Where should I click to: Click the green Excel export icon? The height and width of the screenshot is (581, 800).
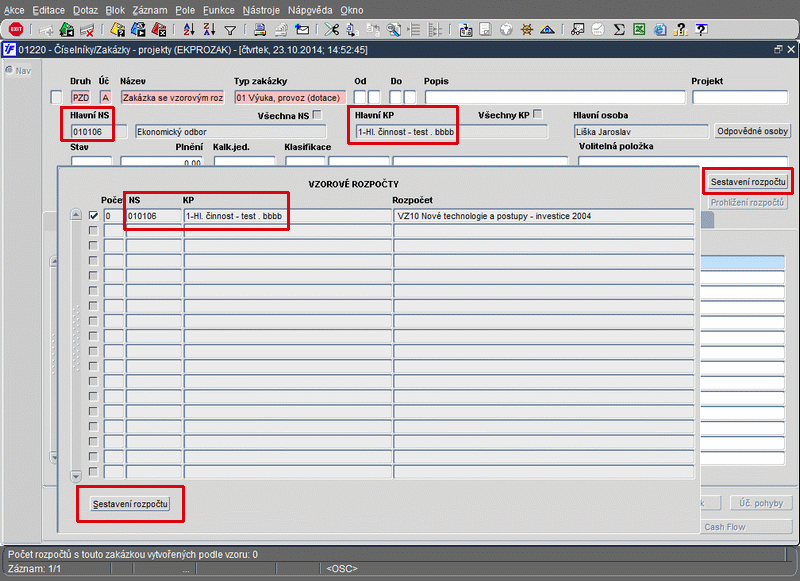[639, 30]
